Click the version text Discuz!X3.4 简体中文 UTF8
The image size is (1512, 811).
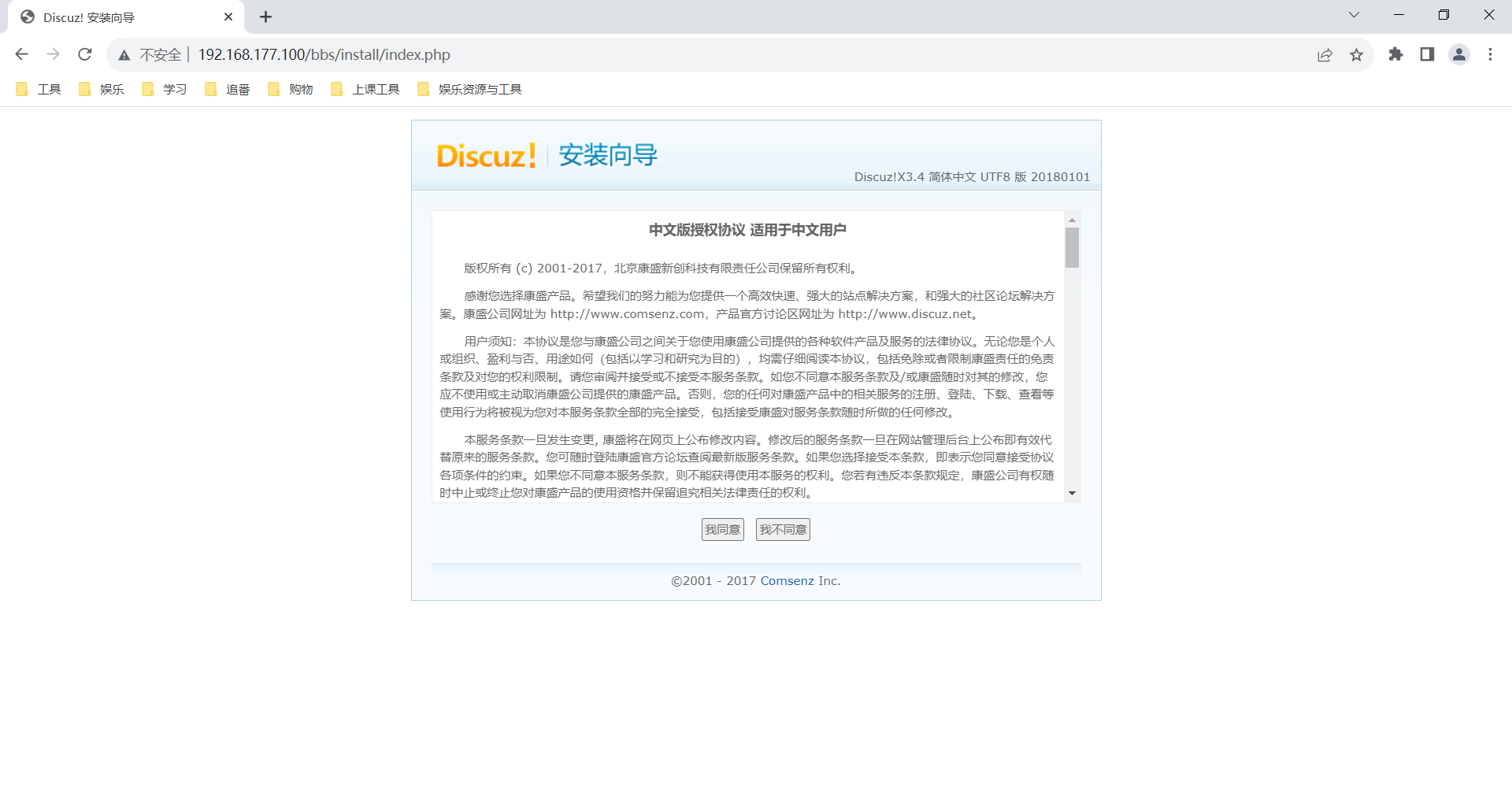pos(972,177)
